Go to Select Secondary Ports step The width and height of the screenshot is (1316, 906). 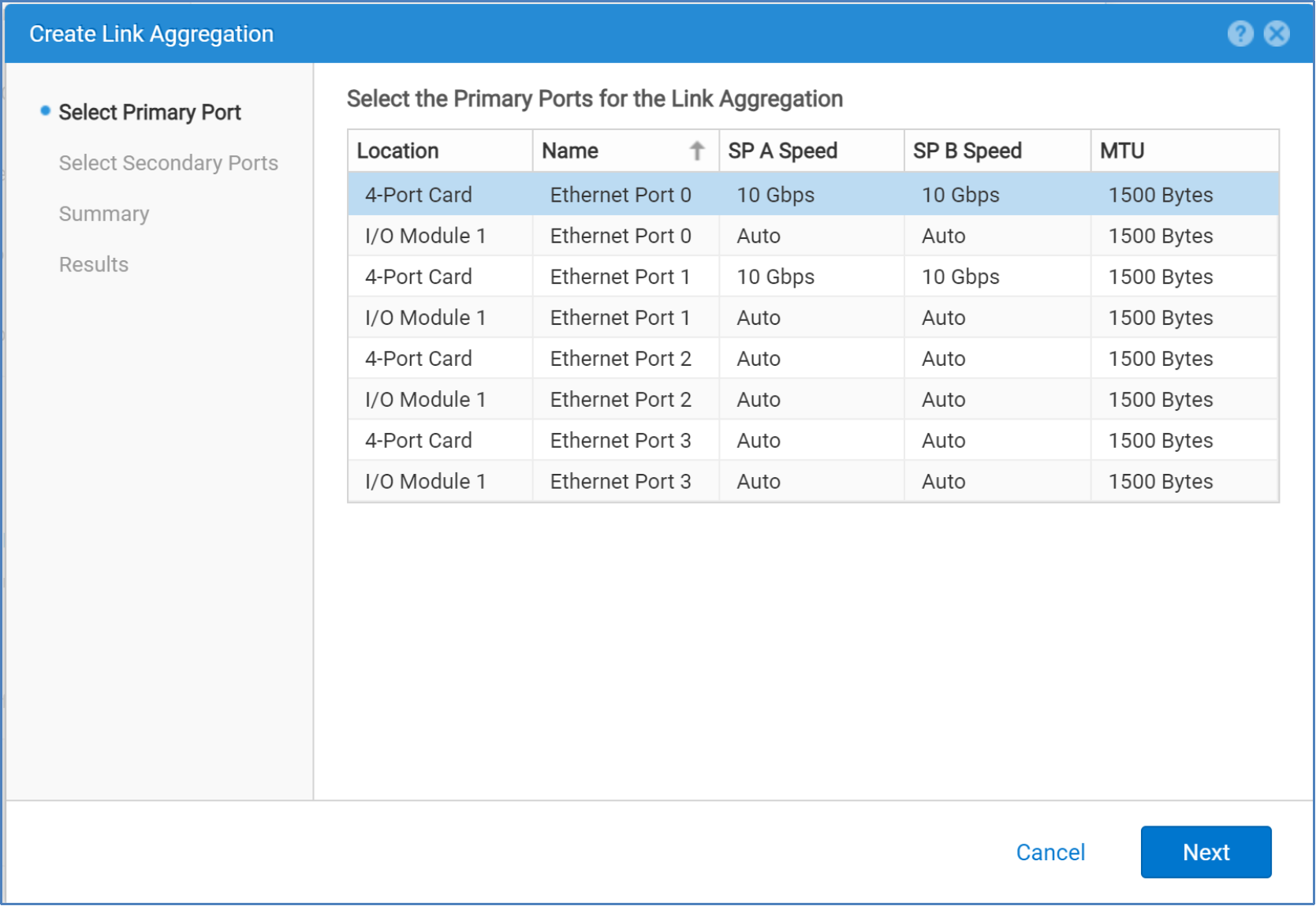(x=169, y=163)
